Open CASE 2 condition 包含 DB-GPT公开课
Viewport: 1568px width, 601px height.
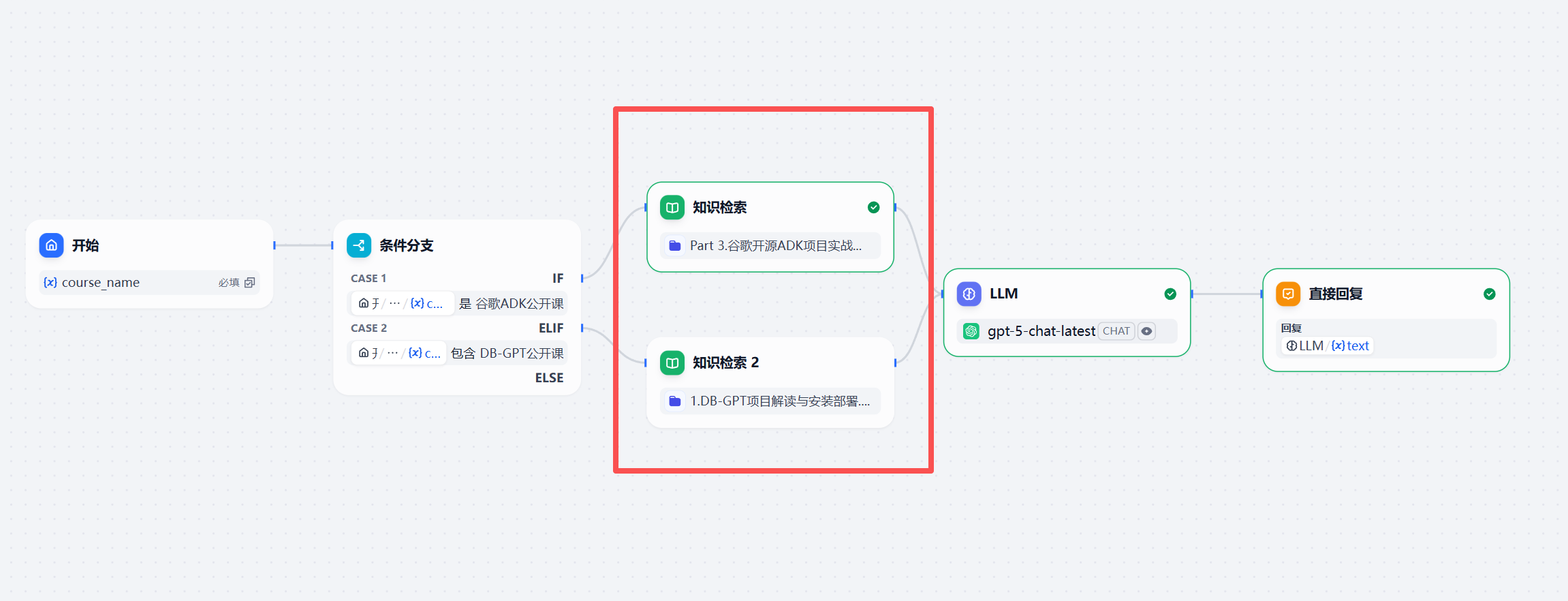(x=458, y=353)
